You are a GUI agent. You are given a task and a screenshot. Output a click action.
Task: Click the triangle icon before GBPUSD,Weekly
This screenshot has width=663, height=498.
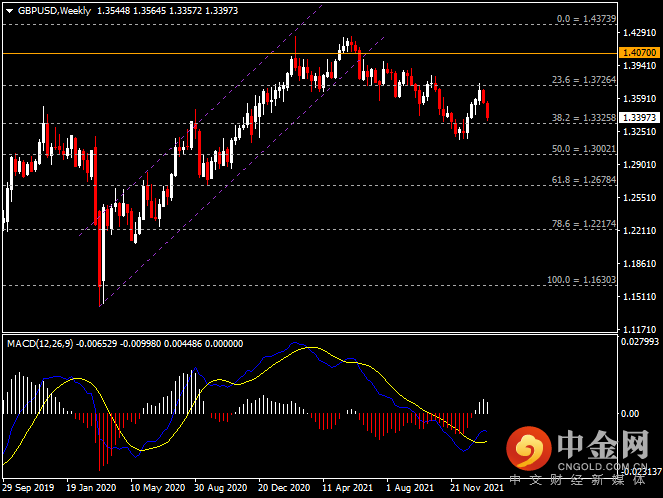click(x=8, y=10)
